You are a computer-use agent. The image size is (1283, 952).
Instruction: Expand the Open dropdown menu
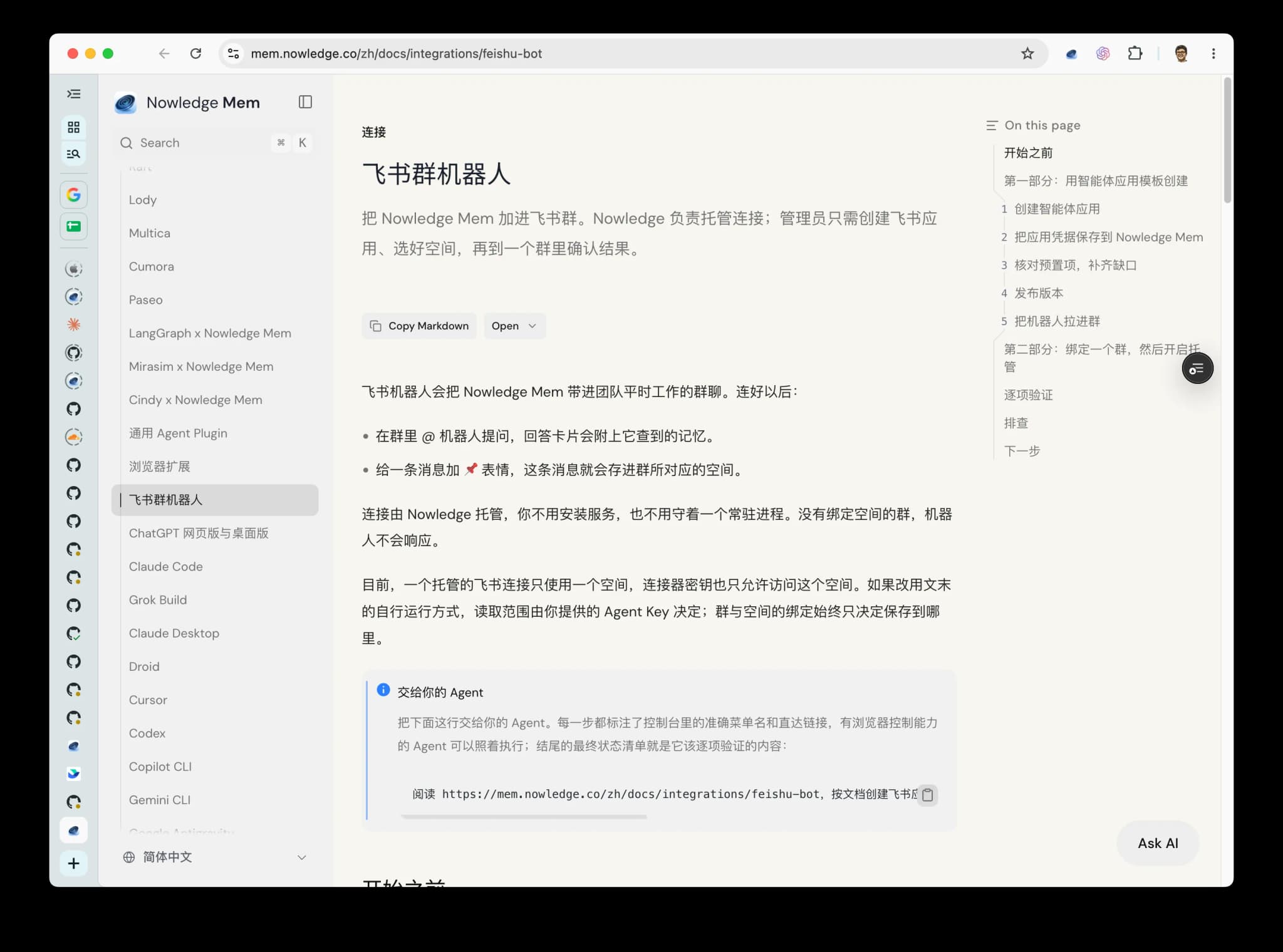click(x=514, y=326)
